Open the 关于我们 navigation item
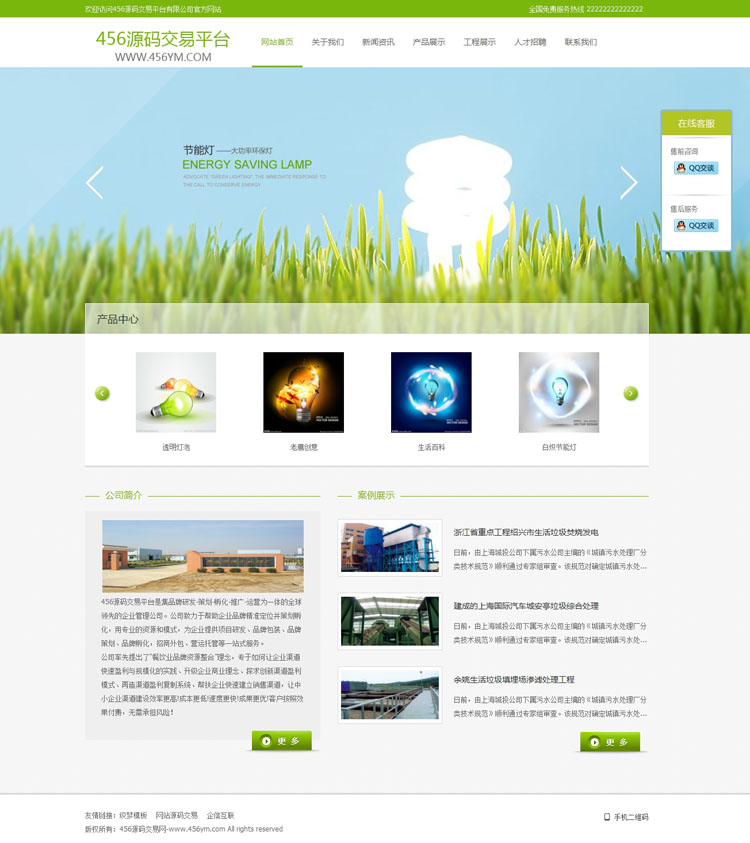 coord(327,42)
